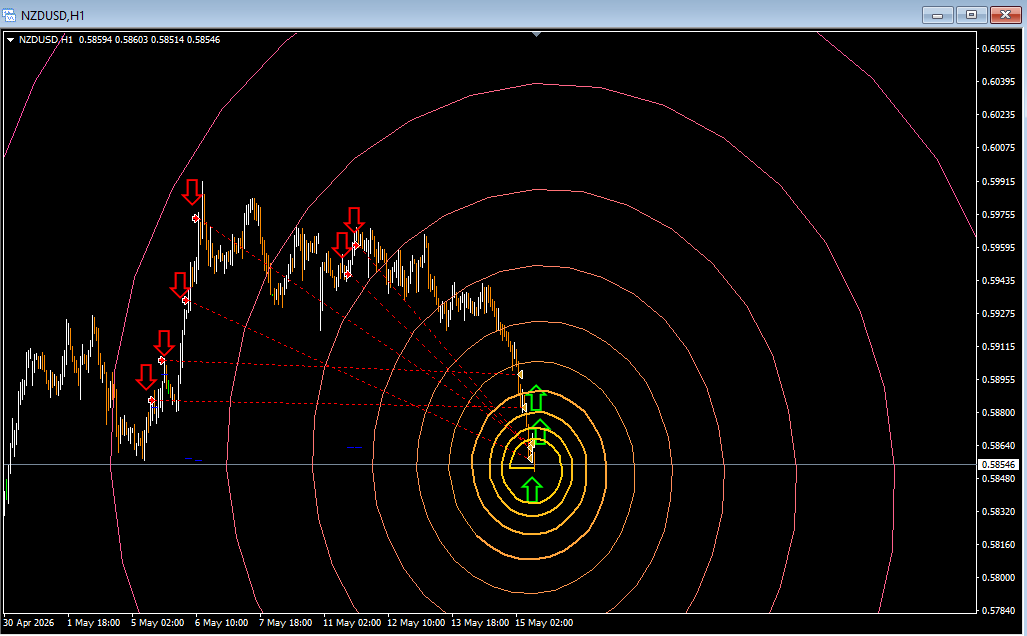Viewport: 1027px width, 636px height.
Task: Click the 0.59115 price scale label
Action: 998,346
